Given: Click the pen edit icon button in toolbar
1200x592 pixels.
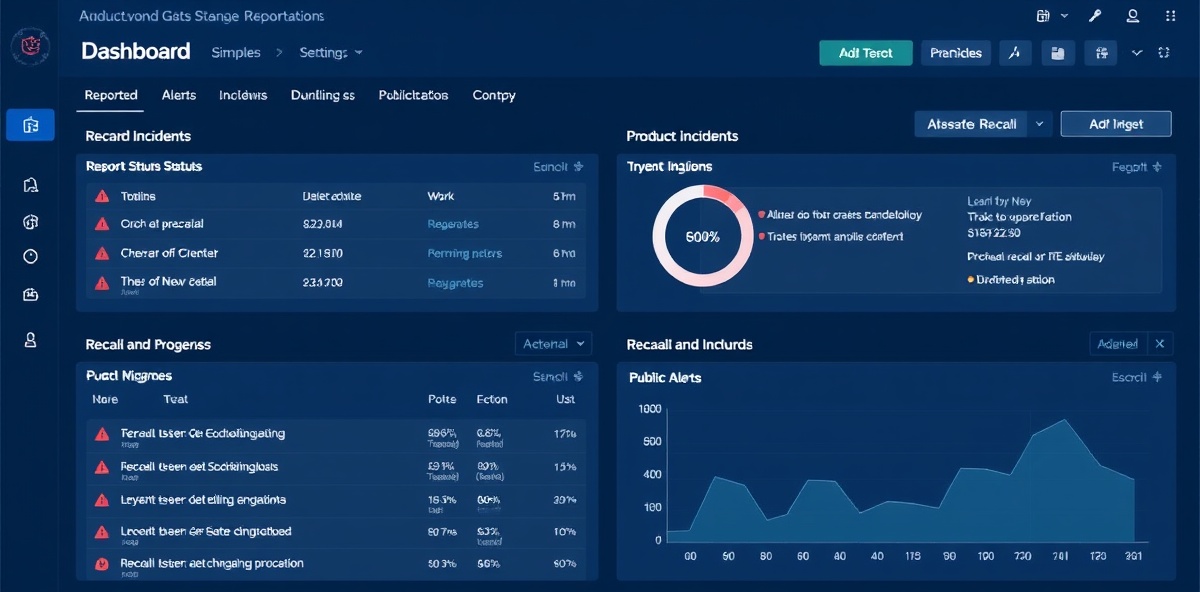Looking at the screenshot, I should point(1014,53).
